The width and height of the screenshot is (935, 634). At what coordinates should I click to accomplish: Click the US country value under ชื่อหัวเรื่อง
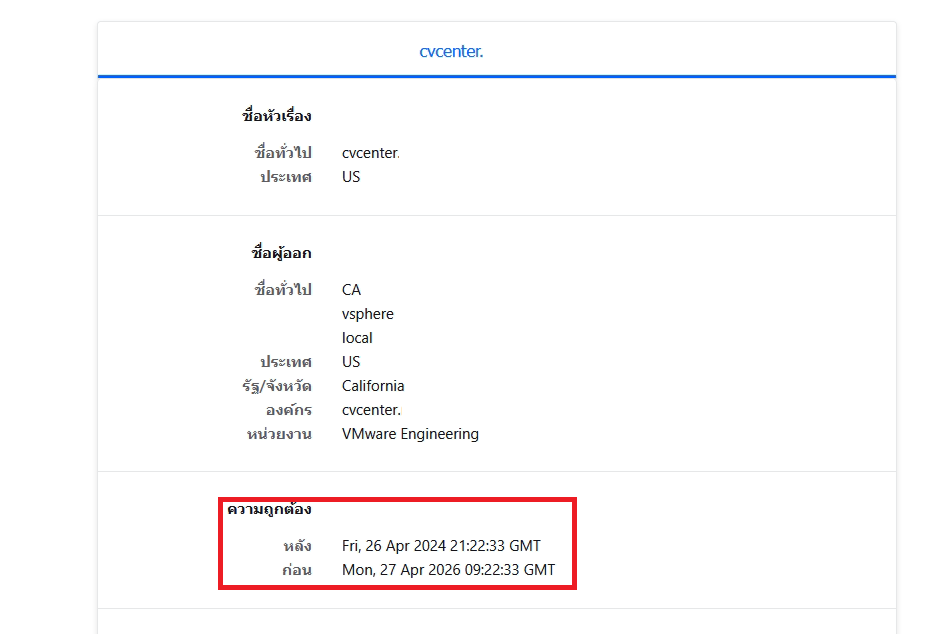[351, 177]
